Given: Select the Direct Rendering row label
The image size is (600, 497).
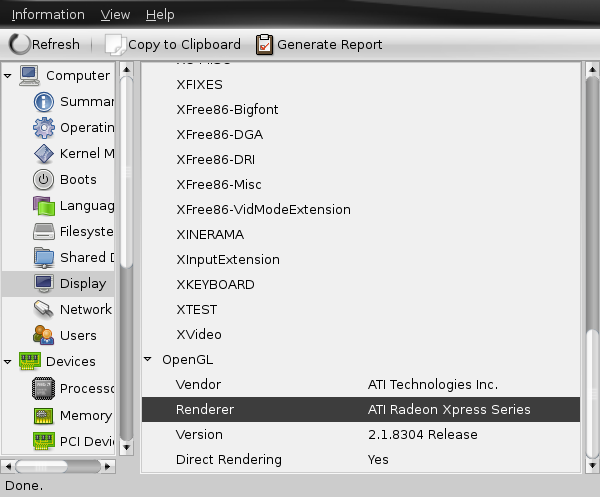Looking at the screenshot, I should coord(228,460).
